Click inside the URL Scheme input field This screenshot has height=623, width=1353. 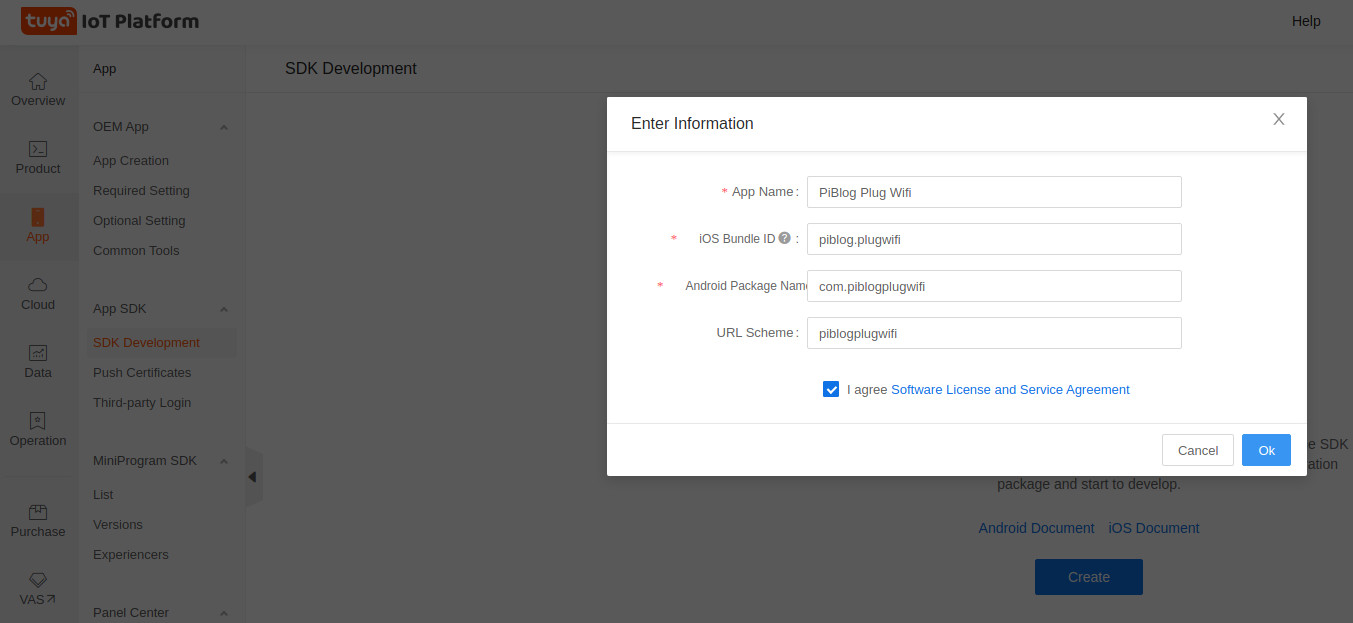994,332
